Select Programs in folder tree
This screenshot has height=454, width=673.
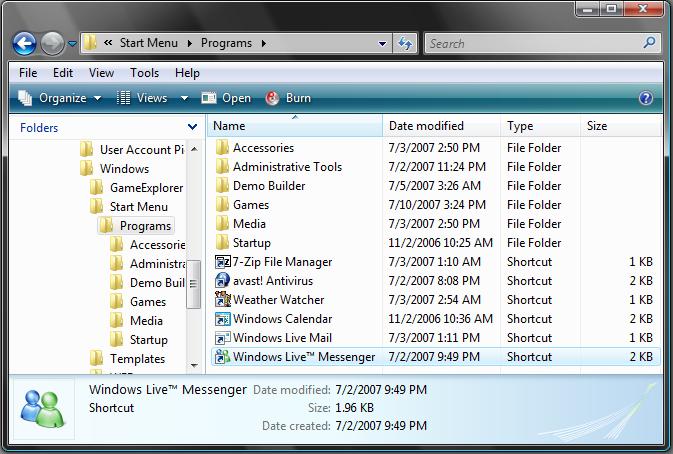point(136,226)
